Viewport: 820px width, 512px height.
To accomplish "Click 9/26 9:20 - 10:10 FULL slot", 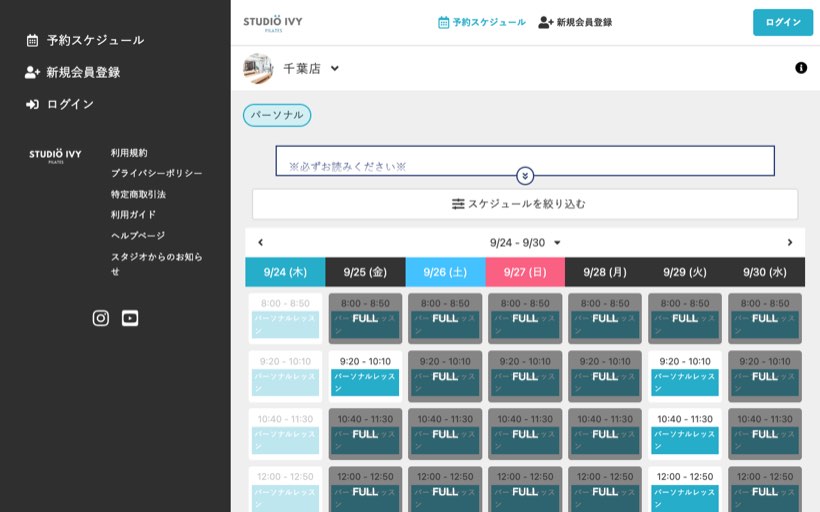I will coord(445,376).
